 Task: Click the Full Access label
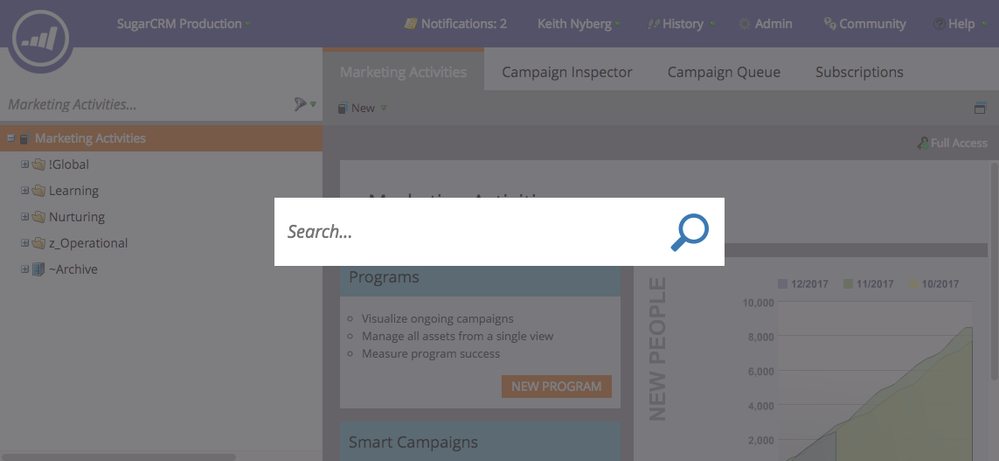click(x=959, y=143)
